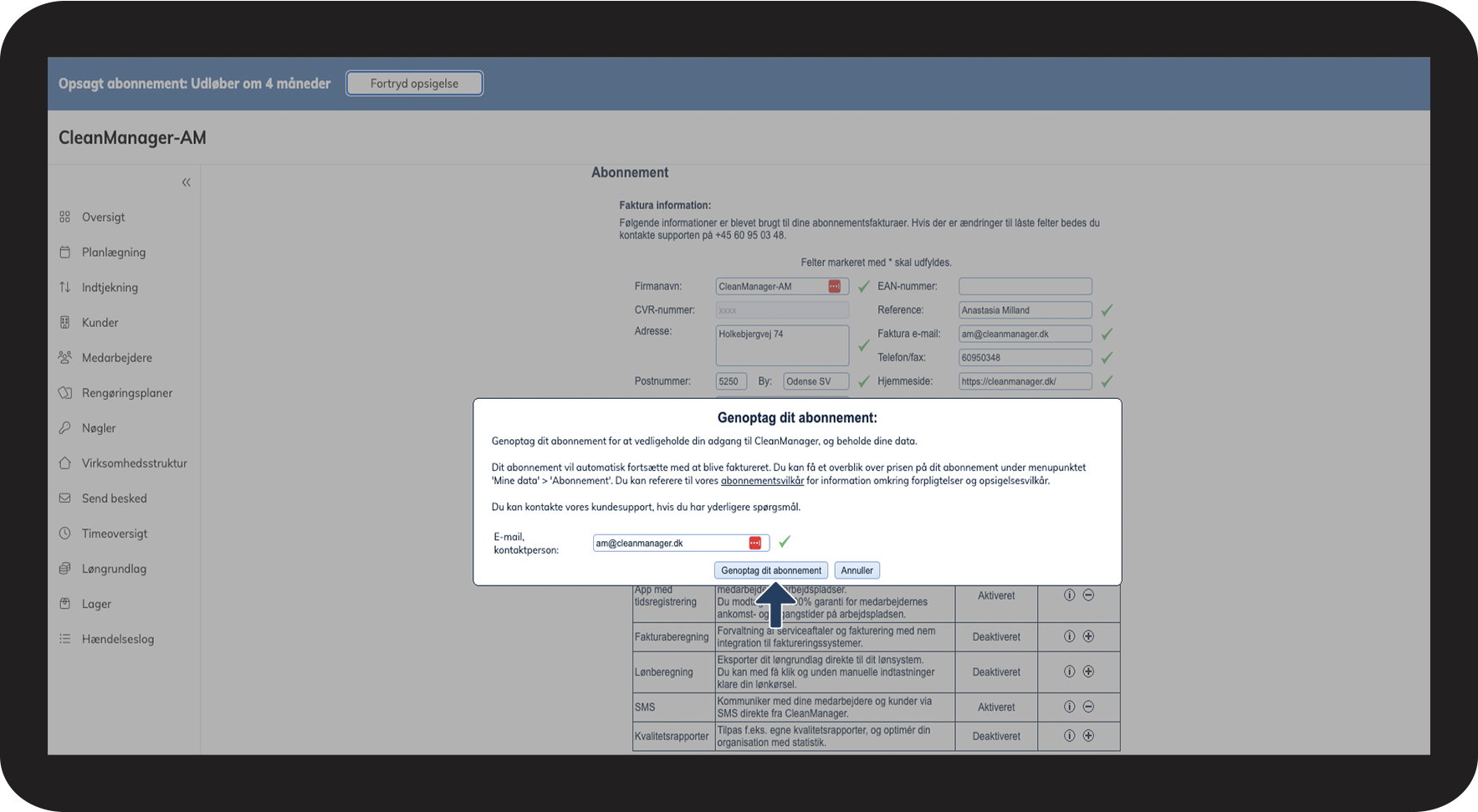The width and height of the screenshot is (1478, 812).
Task: Click the Firmanavn input field
Action: pos(782,286)
